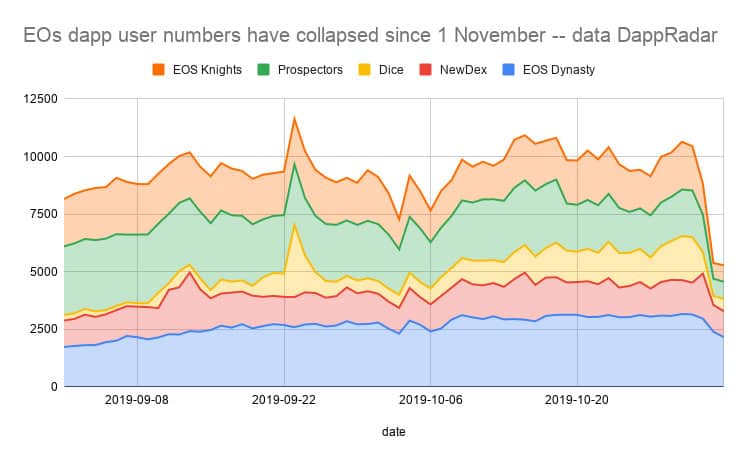This screenshot has width=747, height=462.
Task: Click the red NewDex legend swatch
Action: point(425,70)
